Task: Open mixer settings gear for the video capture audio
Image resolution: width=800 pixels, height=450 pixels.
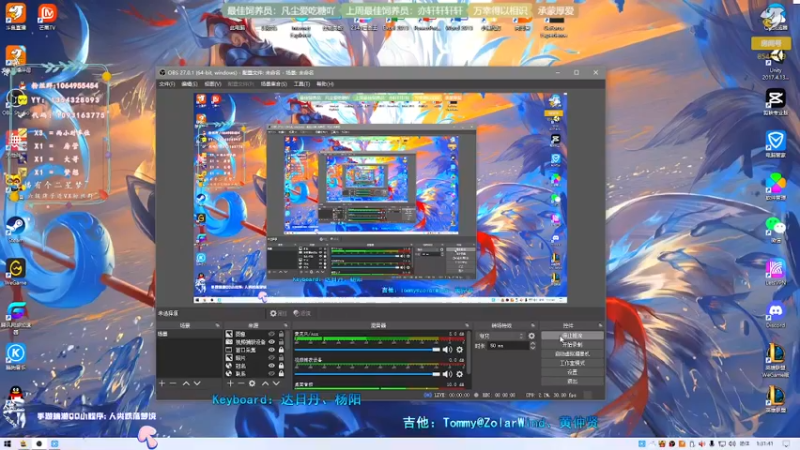Action: pyautogui.click(x=460, y=374)
